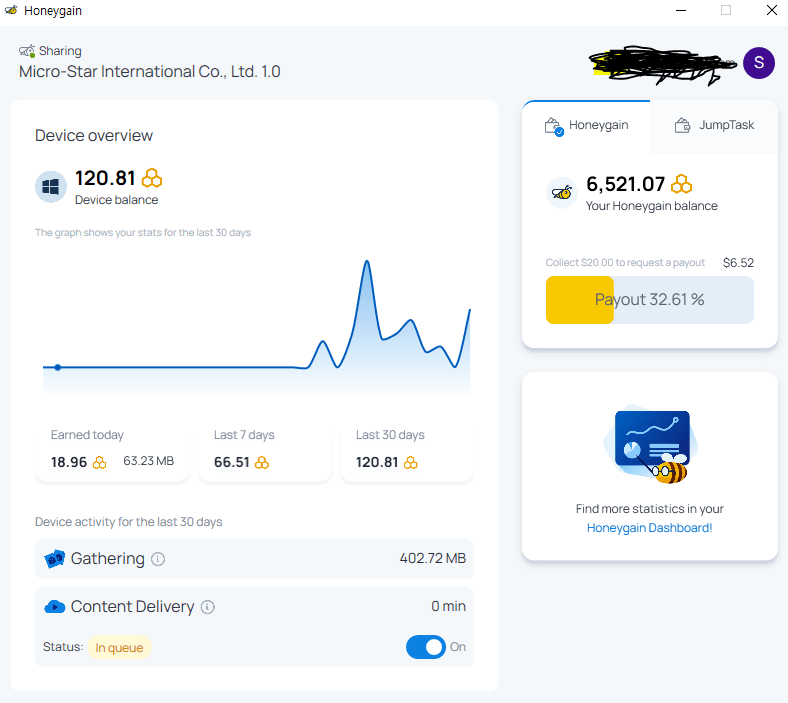The image size is (788, 703).
Task: Close the Honeygain window
Action: tap(772, 10)
